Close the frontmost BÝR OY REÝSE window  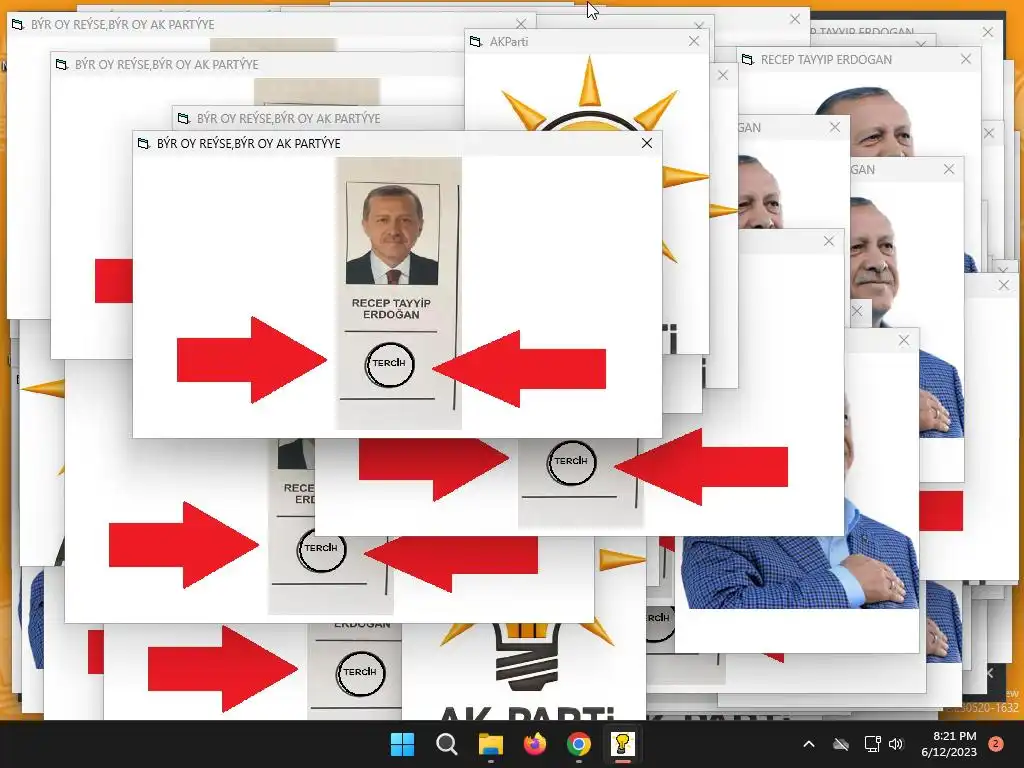coord(647,143)
